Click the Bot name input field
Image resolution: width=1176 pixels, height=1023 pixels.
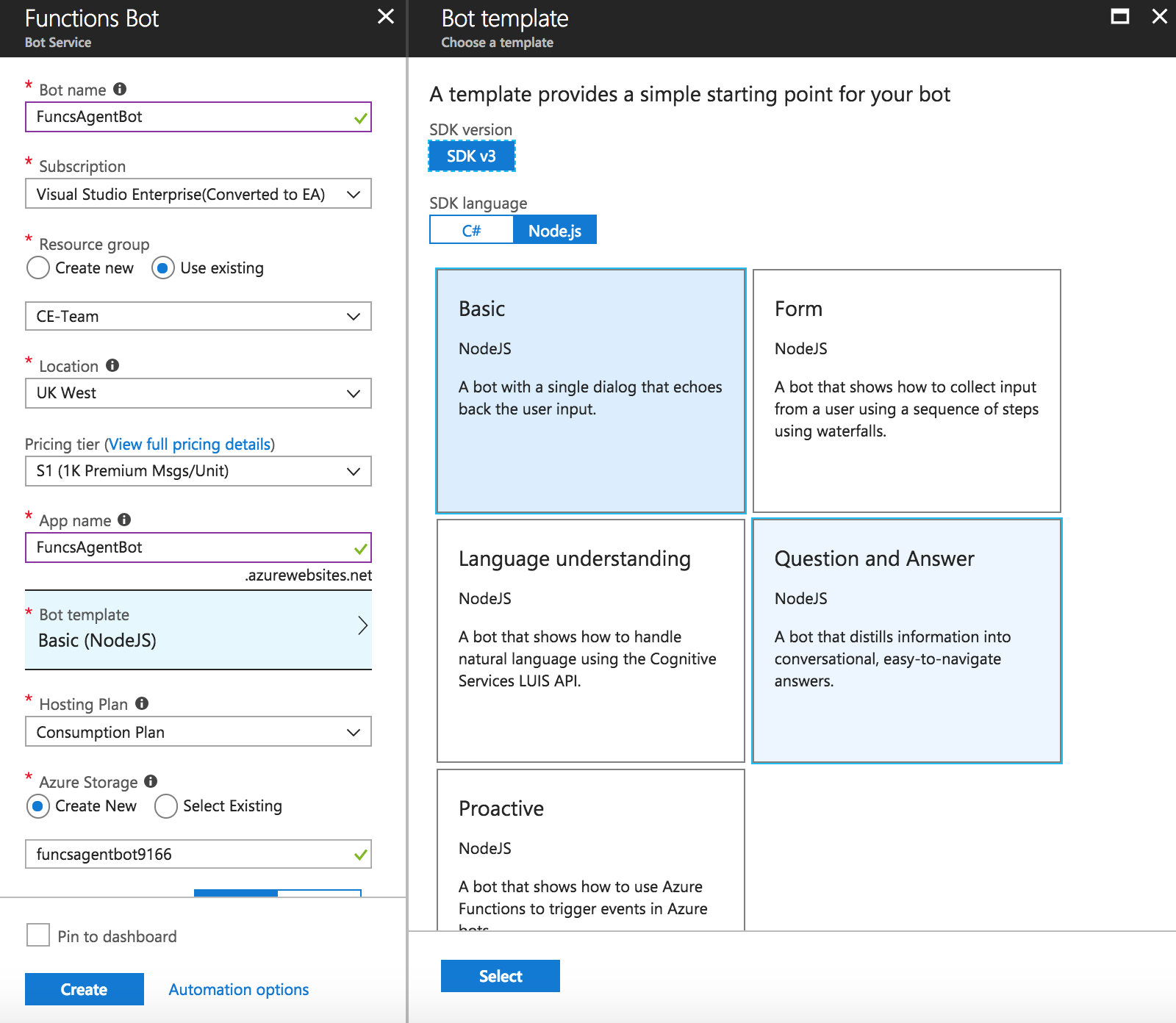click(x=198, y=117)
